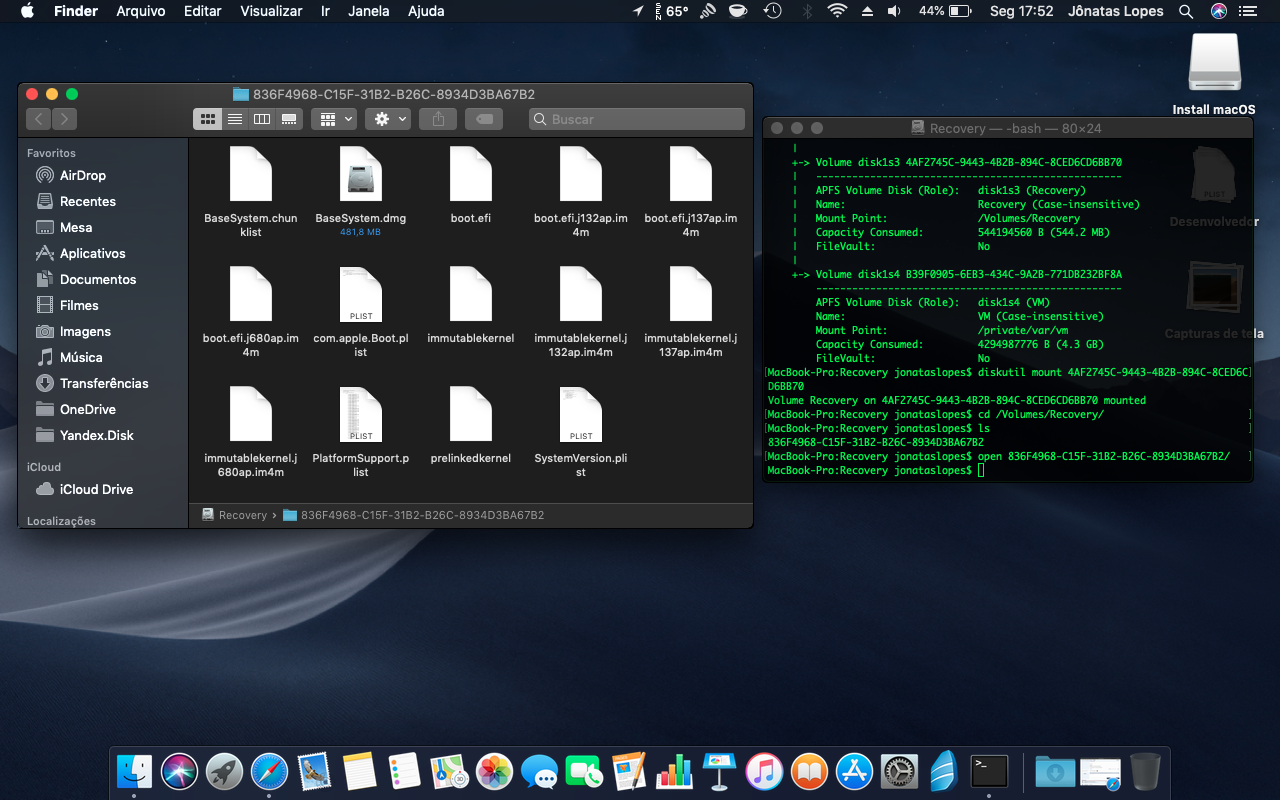The width and height of the screenshot is (1280, 800).
Task: Open the BaseSystem.dmg disk image file
Action: point(360,175)
